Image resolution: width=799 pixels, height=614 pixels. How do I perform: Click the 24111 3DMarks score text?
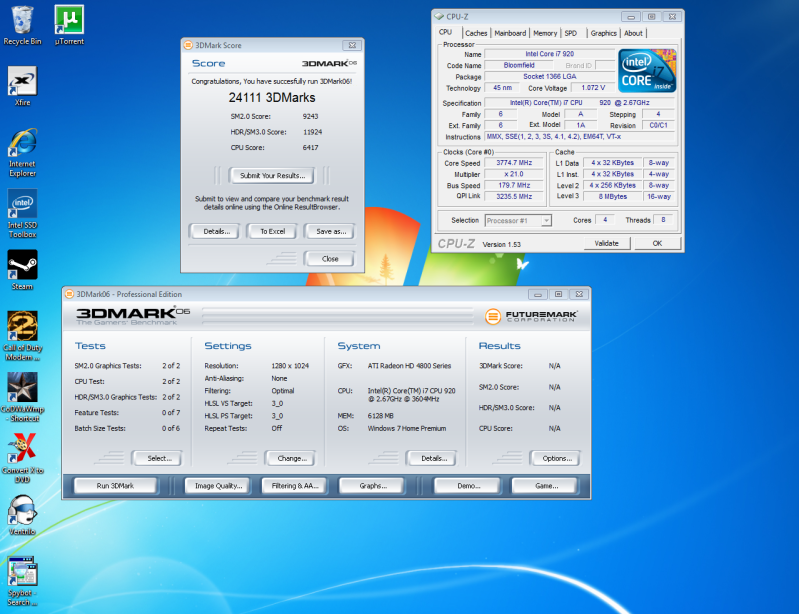pos(272,98)
